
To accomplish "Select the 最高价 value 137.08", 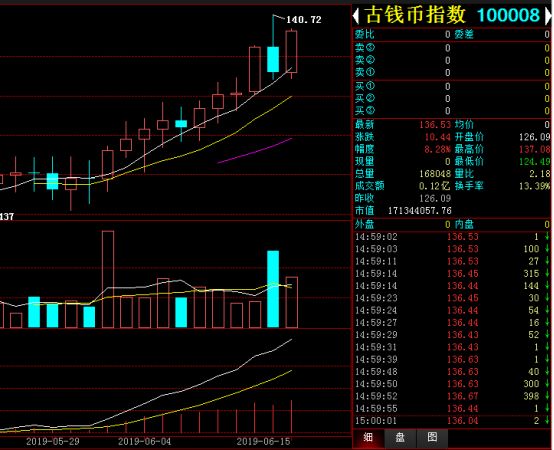I will pyautogui.click(x=534, y=149).
